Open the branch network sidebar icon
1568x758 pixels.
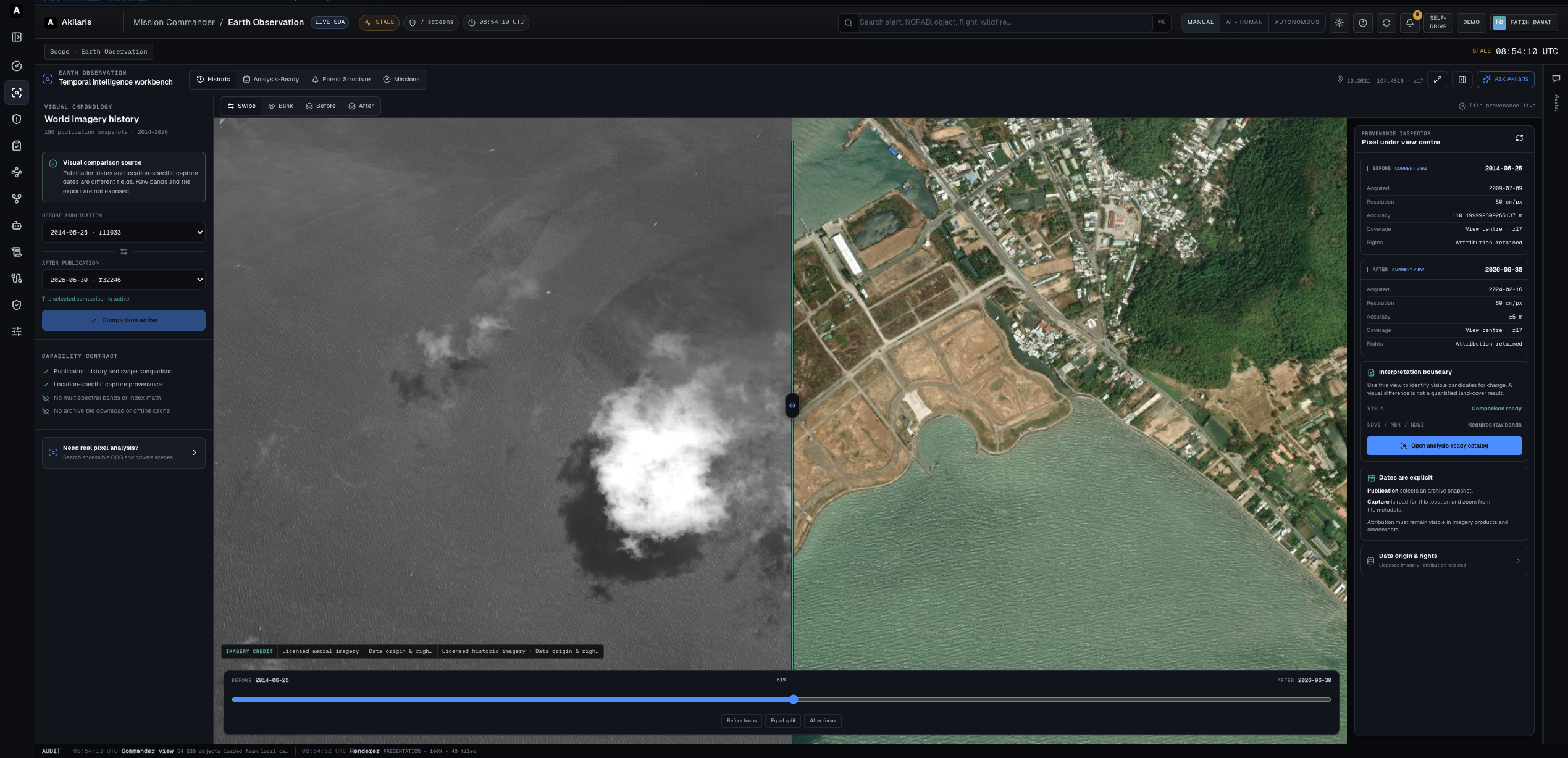tap(17, 199)
